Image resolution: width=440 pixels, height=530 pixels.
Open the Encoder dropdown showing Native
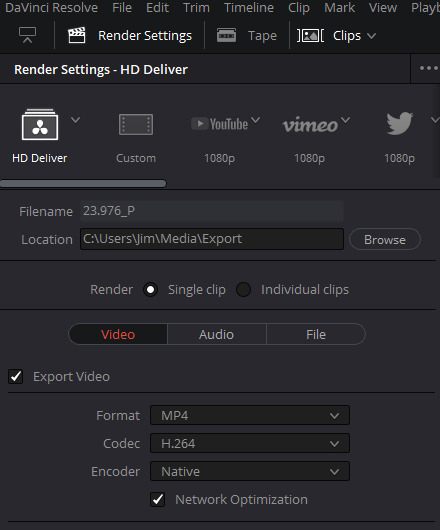coord(250,472)
